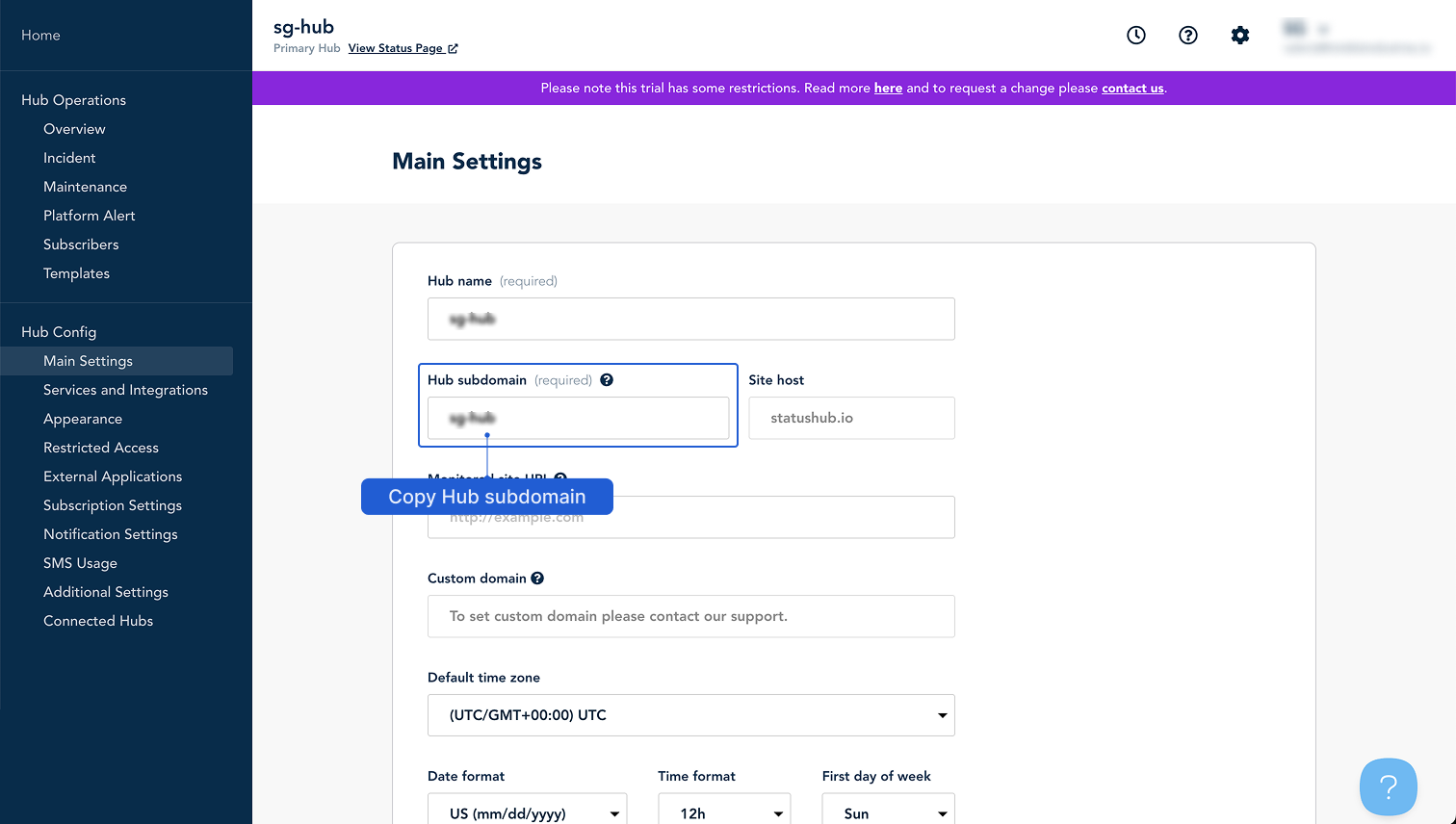Open the floating help chat button
The image size is (1456, 824).
(x=1389, y=786)
